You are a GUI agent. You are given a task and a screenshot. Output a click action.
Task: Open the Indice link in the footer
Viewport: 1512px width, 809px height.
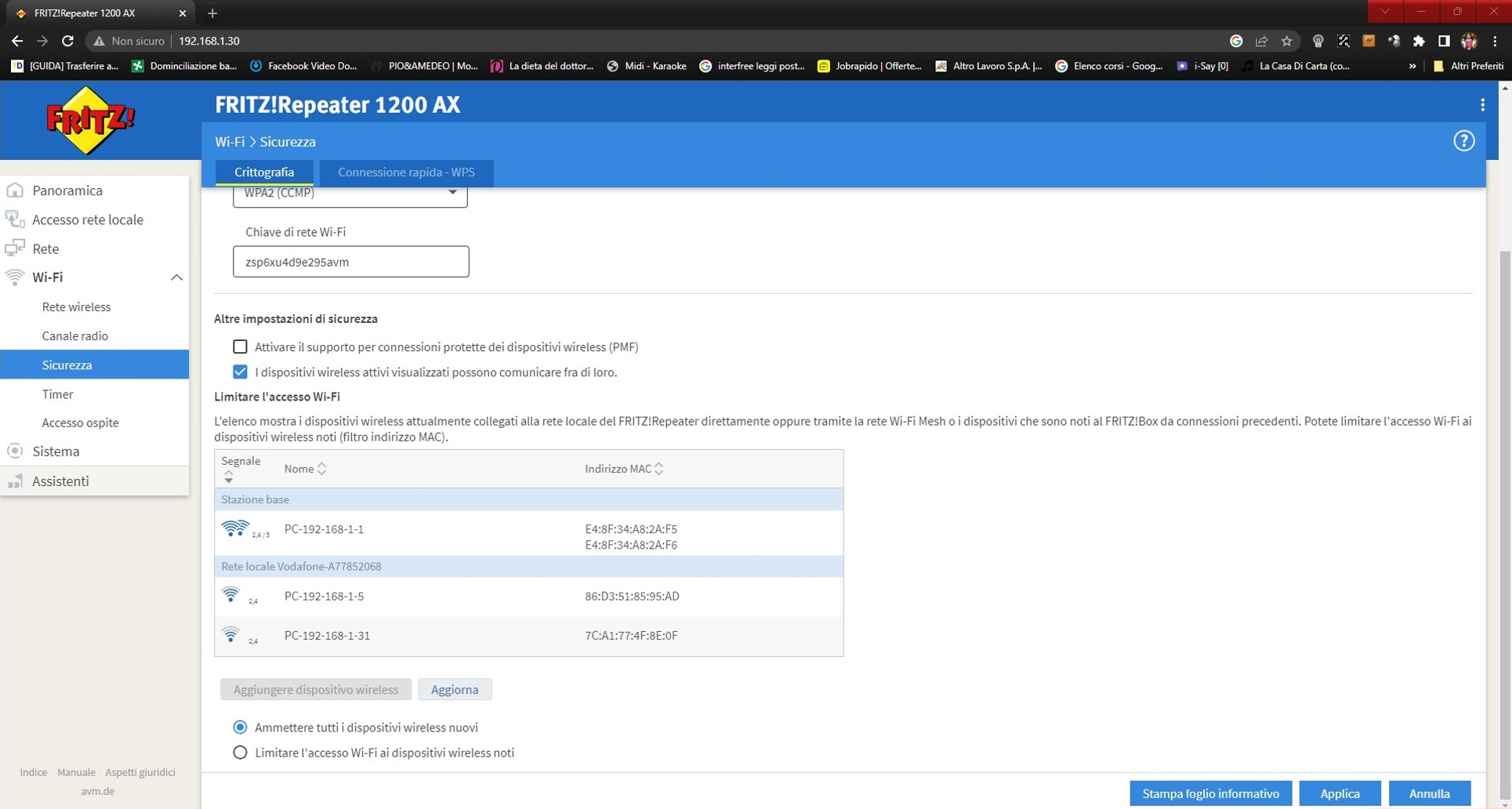tap(34, 772)
